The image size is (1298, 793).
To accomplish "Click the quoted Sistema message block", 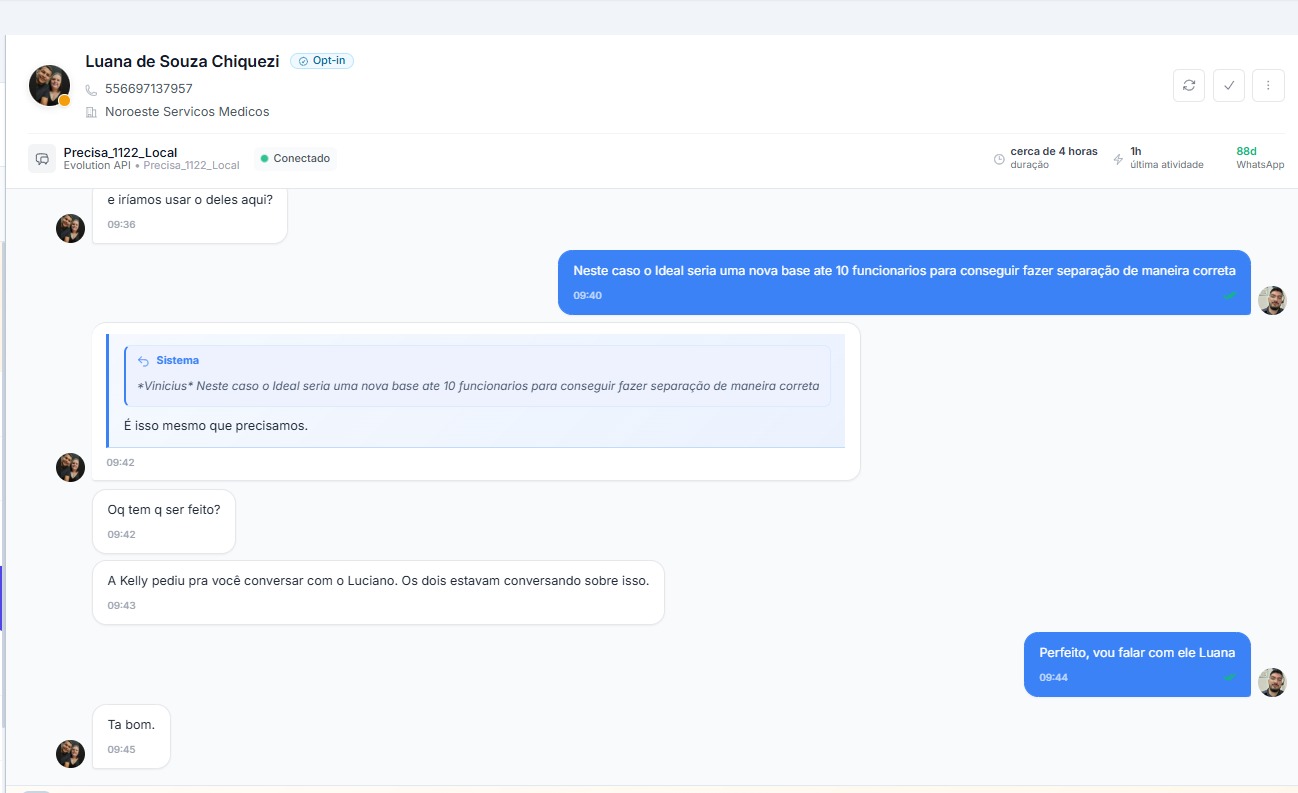I will (477, 376).
